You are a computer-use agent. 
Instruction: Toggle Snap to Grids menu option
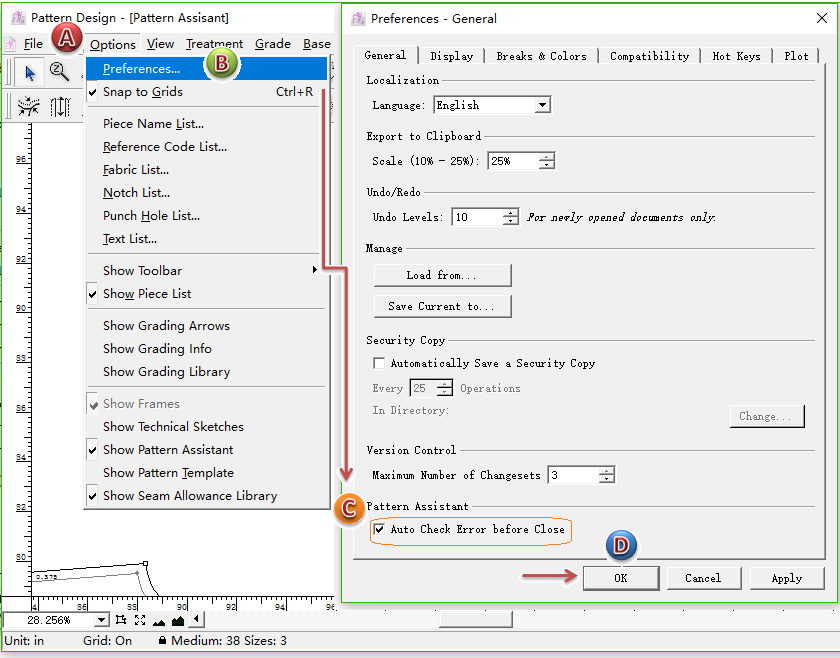click(x=142, y=92)
